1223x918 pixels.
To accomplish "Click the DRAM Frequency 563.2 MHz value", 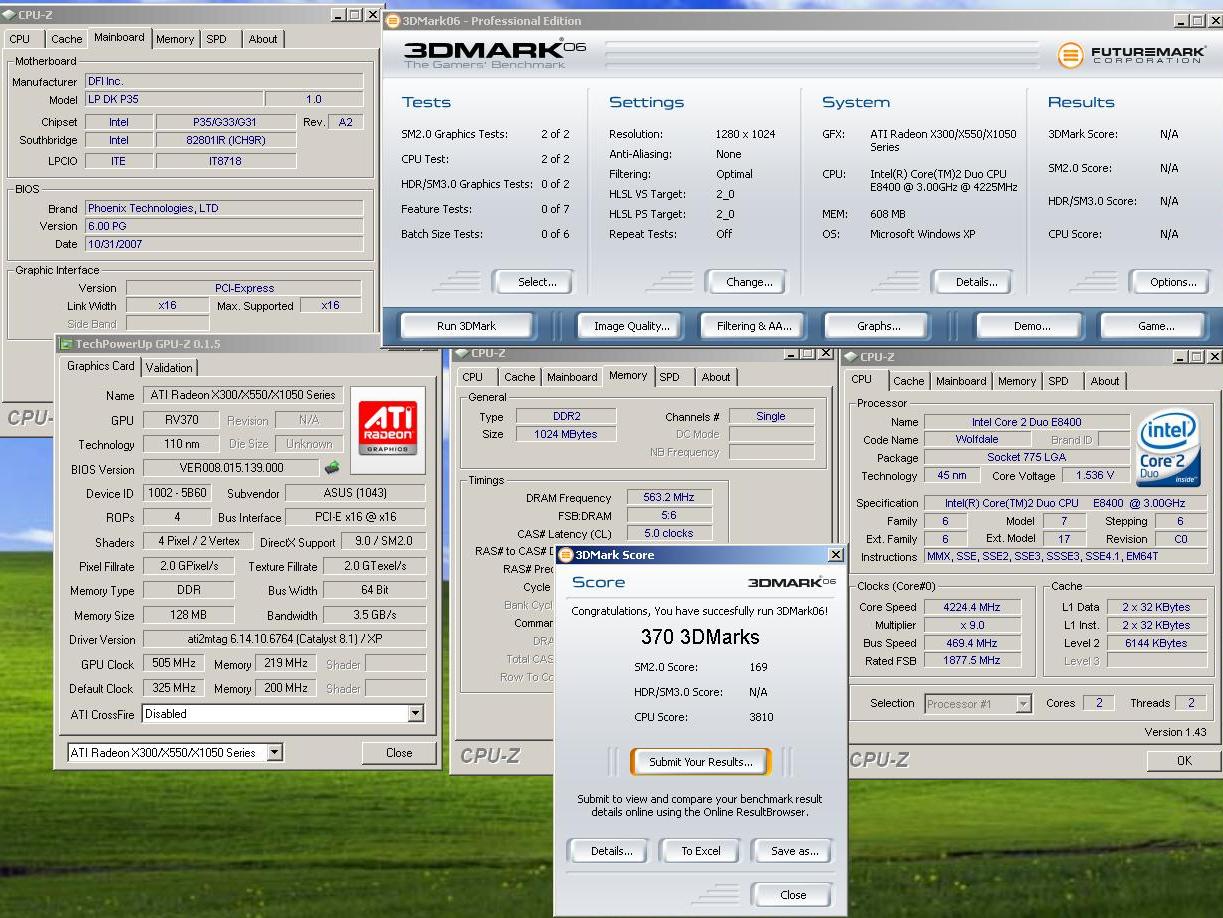I will coord(668,497).
